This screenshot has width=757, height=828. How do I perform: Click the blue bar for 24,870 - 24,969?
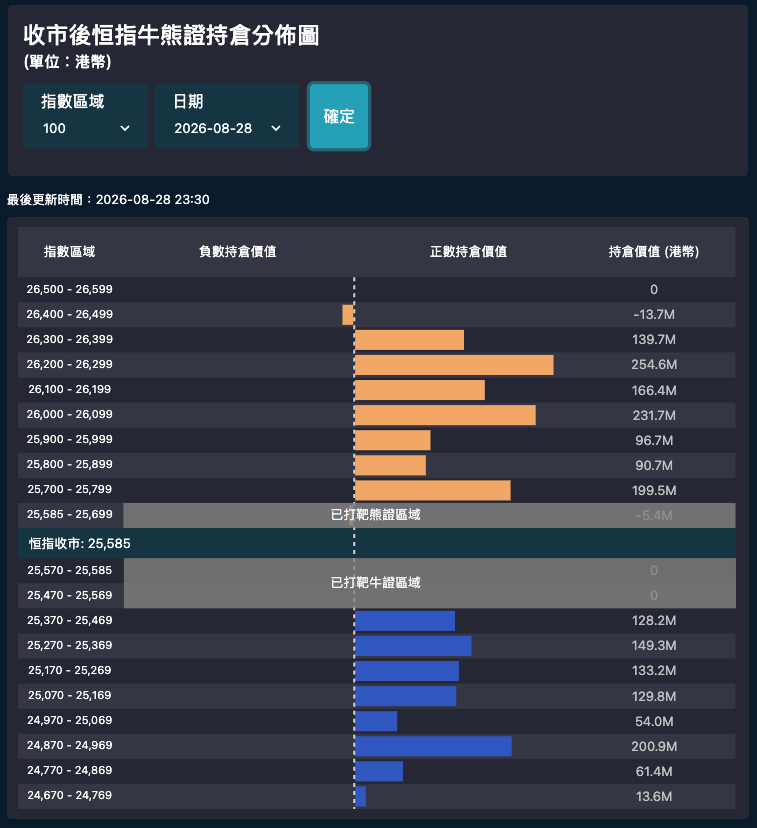pos(433,746)
